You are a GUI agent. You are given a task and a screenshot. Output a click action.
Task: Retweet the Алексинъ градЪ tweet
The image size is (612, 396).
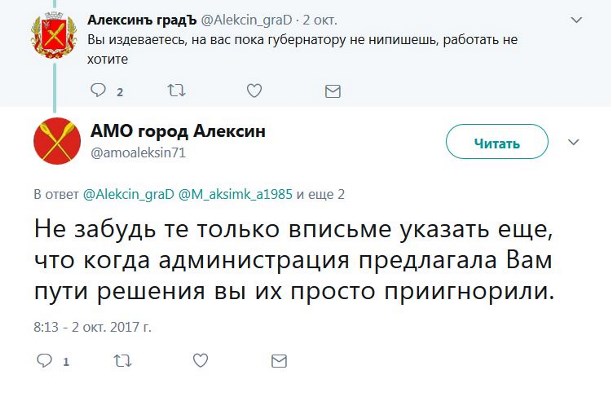tap(176, 91)
